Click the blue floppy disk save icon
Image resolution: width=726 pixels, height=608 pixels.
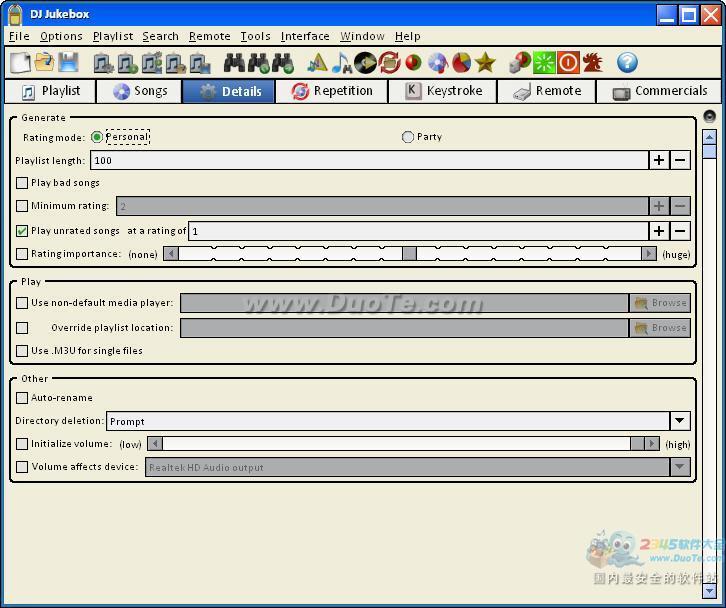click(x=68, y=63)
